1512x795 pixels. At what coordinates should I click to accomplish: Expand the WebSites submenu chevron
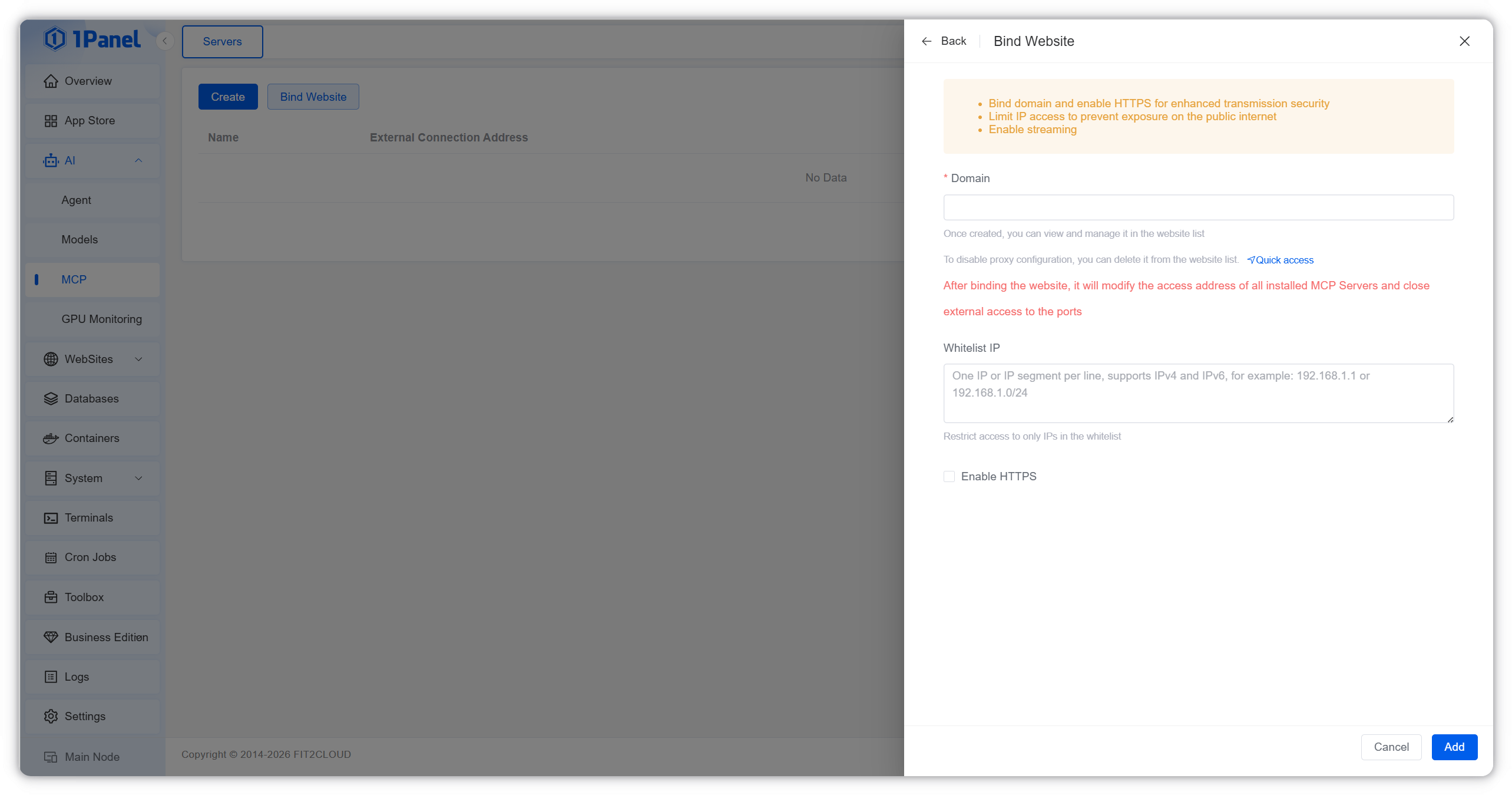point(138,359)
